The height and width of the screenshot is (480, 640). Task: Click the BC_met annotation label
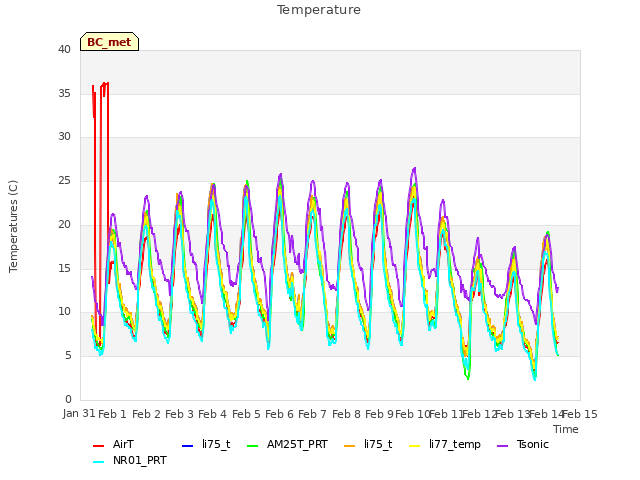coord(109,42)
